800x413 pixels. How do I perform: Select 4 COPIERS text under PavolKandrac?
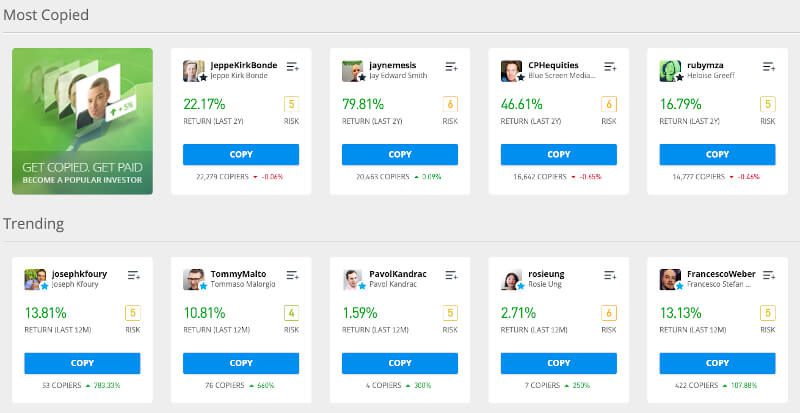[x=385, y=385]
